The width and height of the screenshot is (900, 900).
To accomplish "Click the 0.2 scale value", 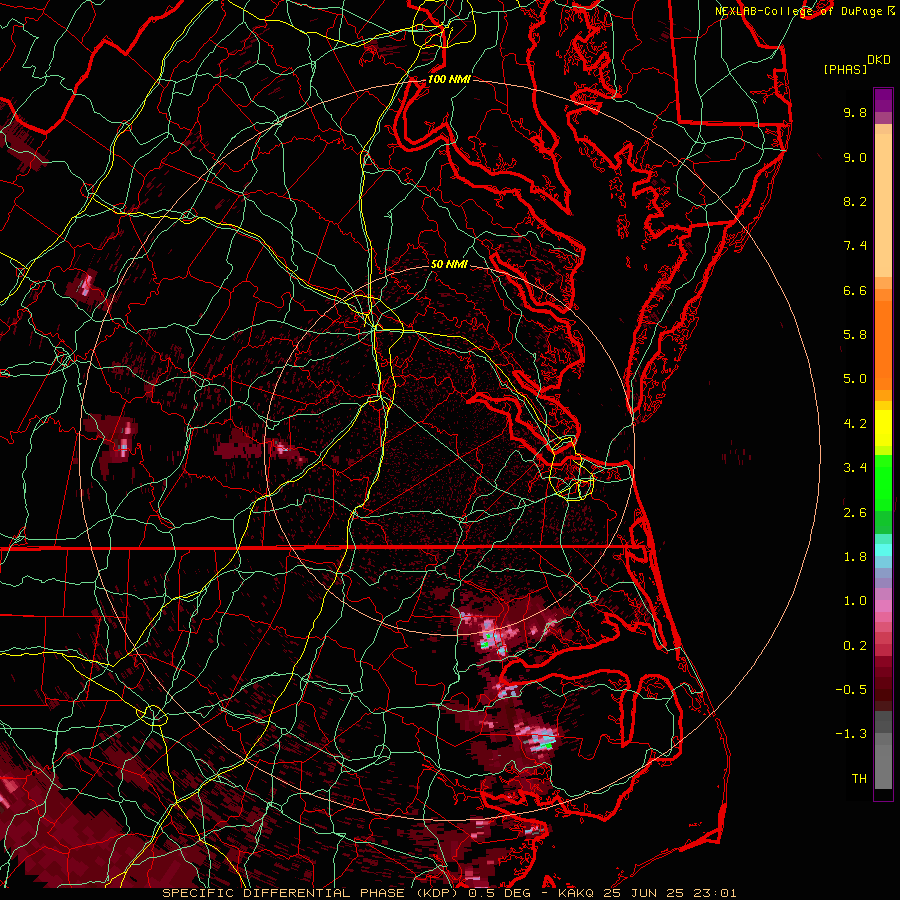I will pos(855,646).
